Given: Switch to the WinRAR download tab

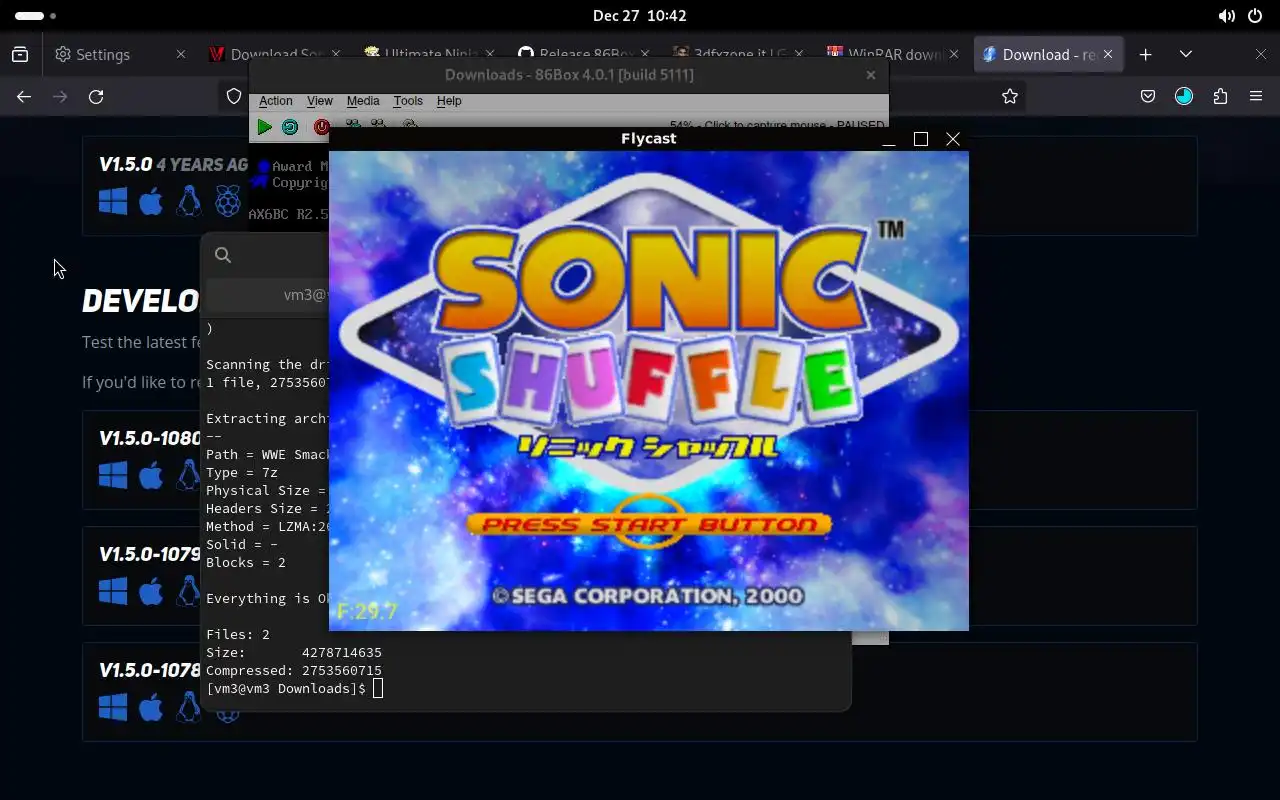Looking at the screenshot, I should point(892,54).
